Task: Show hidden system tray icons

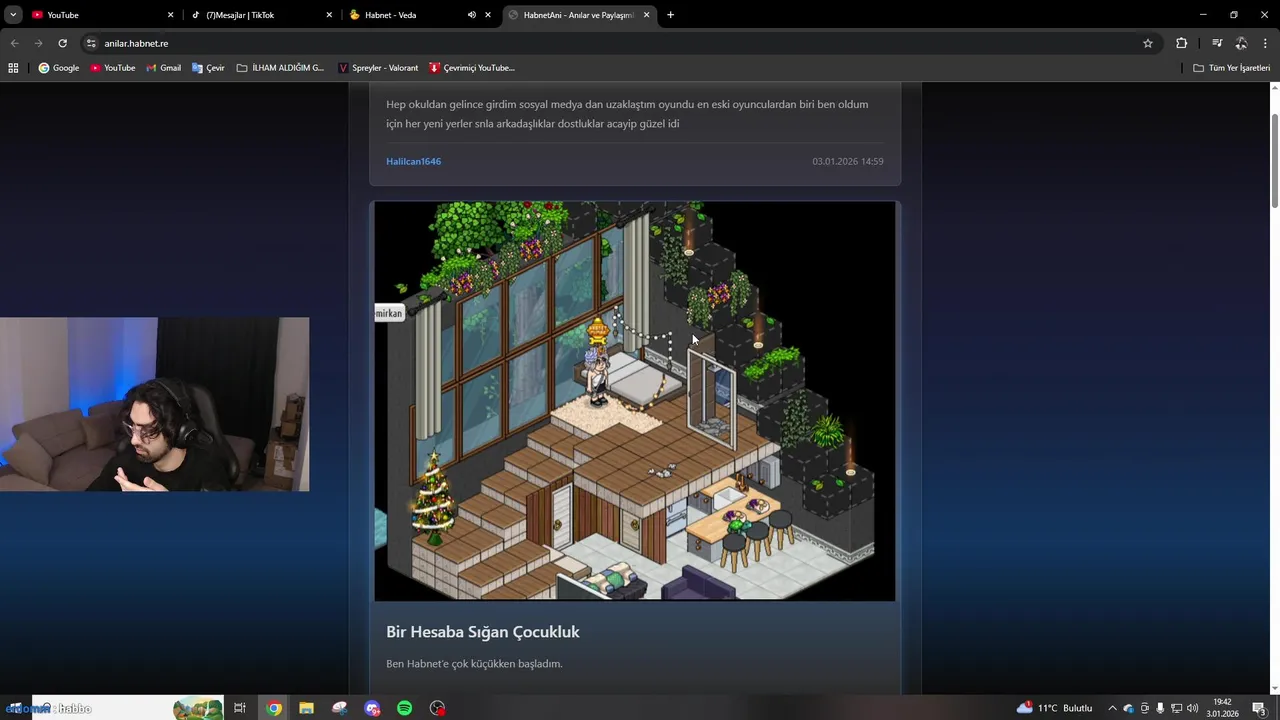Action: [1112, 708]
